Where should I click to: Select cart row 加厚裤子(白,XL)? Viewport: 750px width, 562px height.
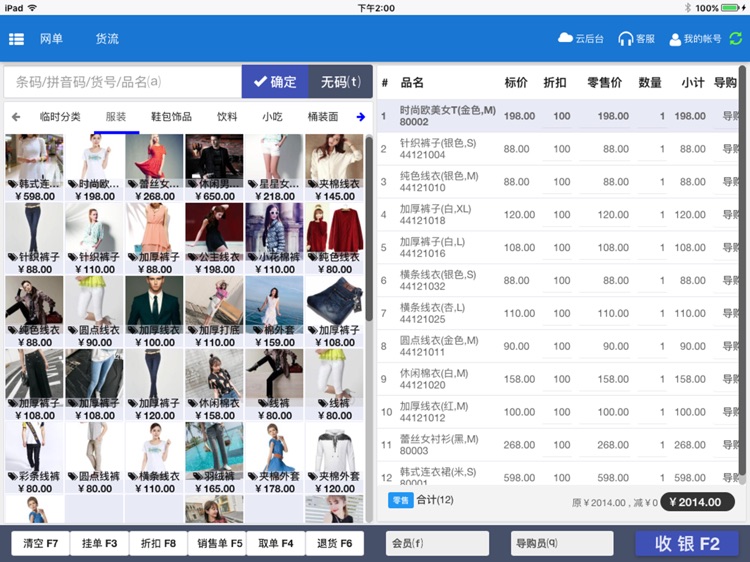pos(558,215)
